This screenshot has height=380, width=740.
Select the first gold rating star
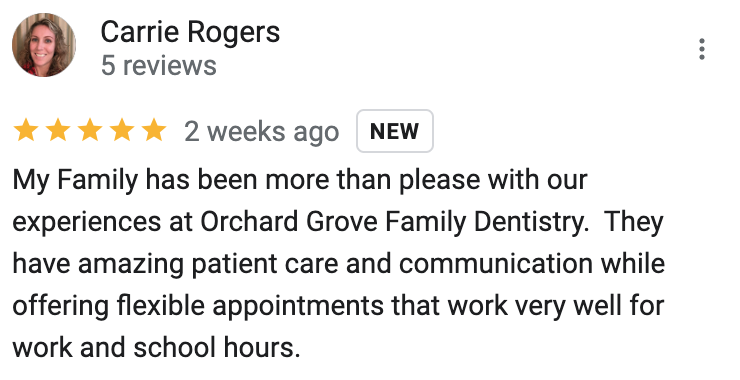coord(26,130)
